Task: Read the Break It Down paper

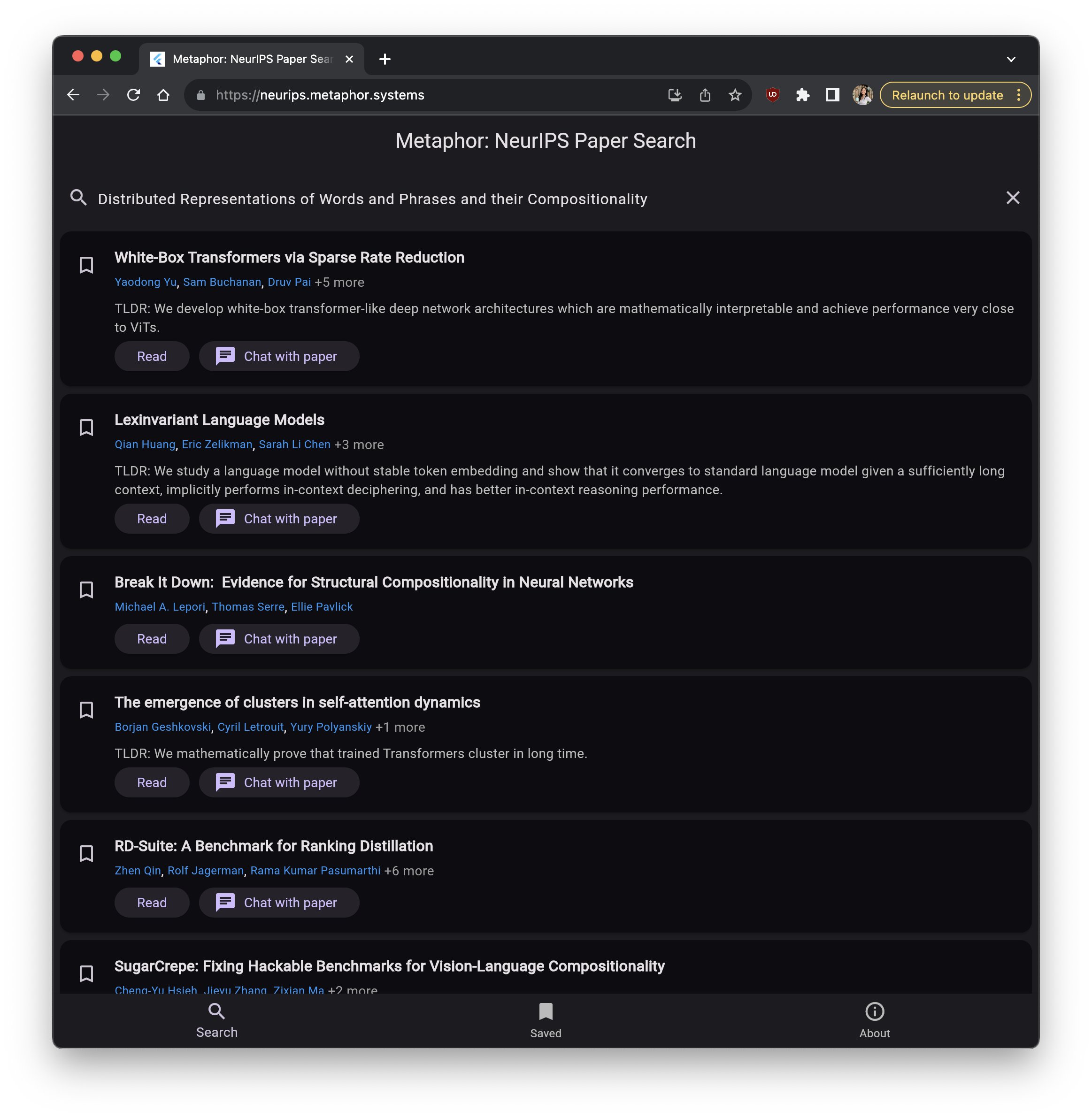Action: point(152,639)
